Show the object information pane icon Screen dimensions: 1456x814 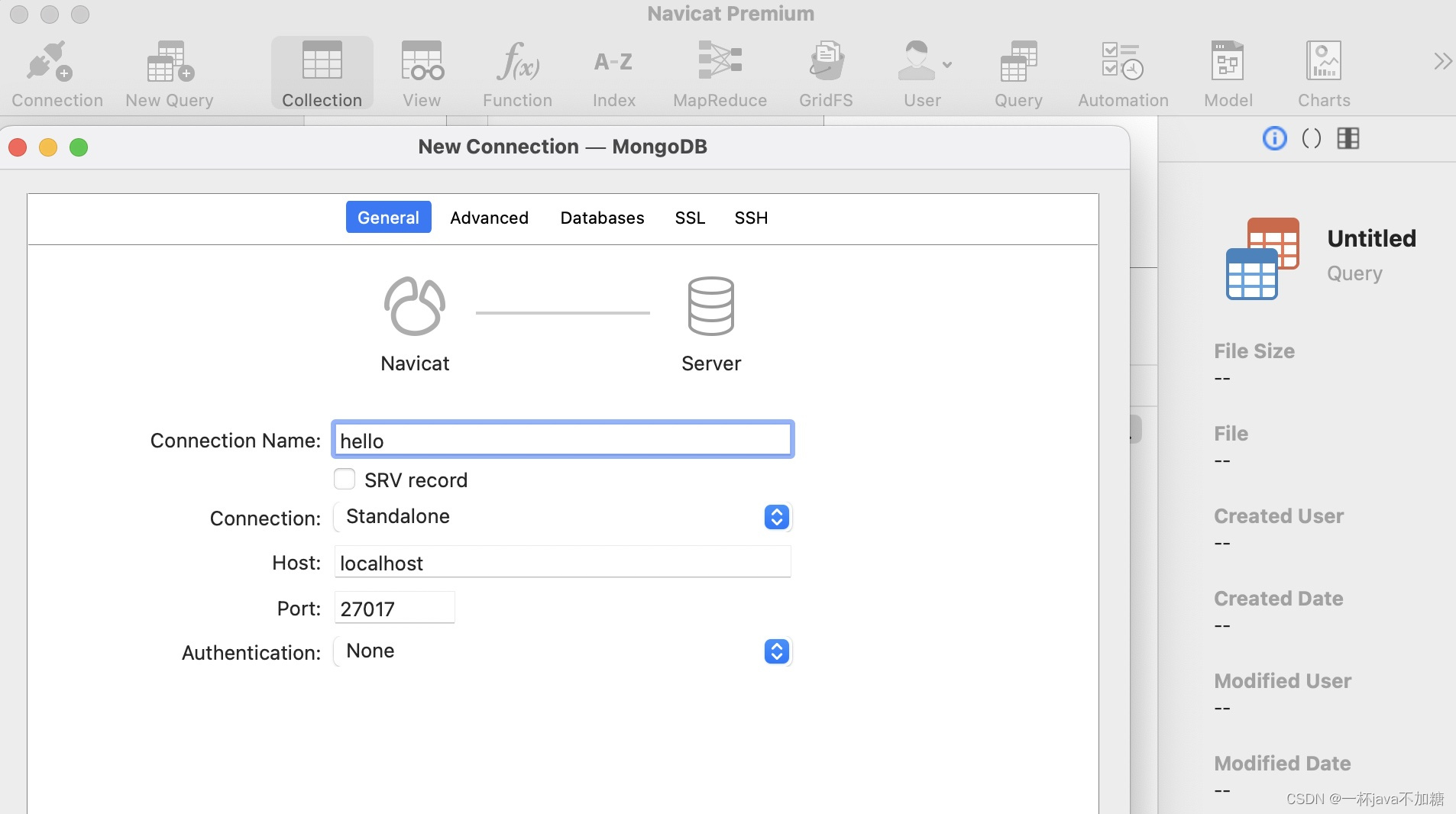1274,138
